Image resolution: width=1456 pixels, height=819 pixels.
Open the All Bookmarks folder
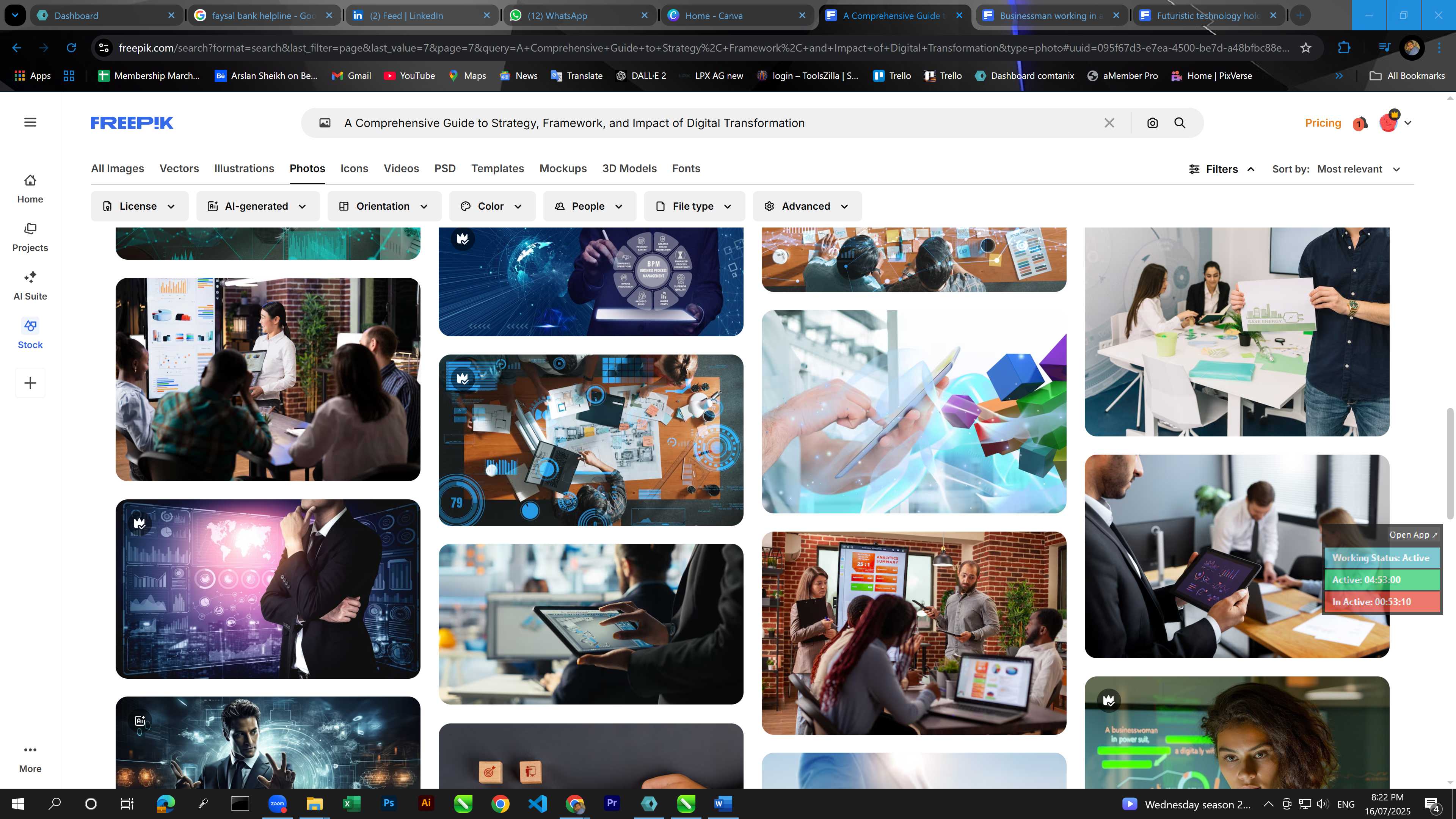tap(1407, 76)
